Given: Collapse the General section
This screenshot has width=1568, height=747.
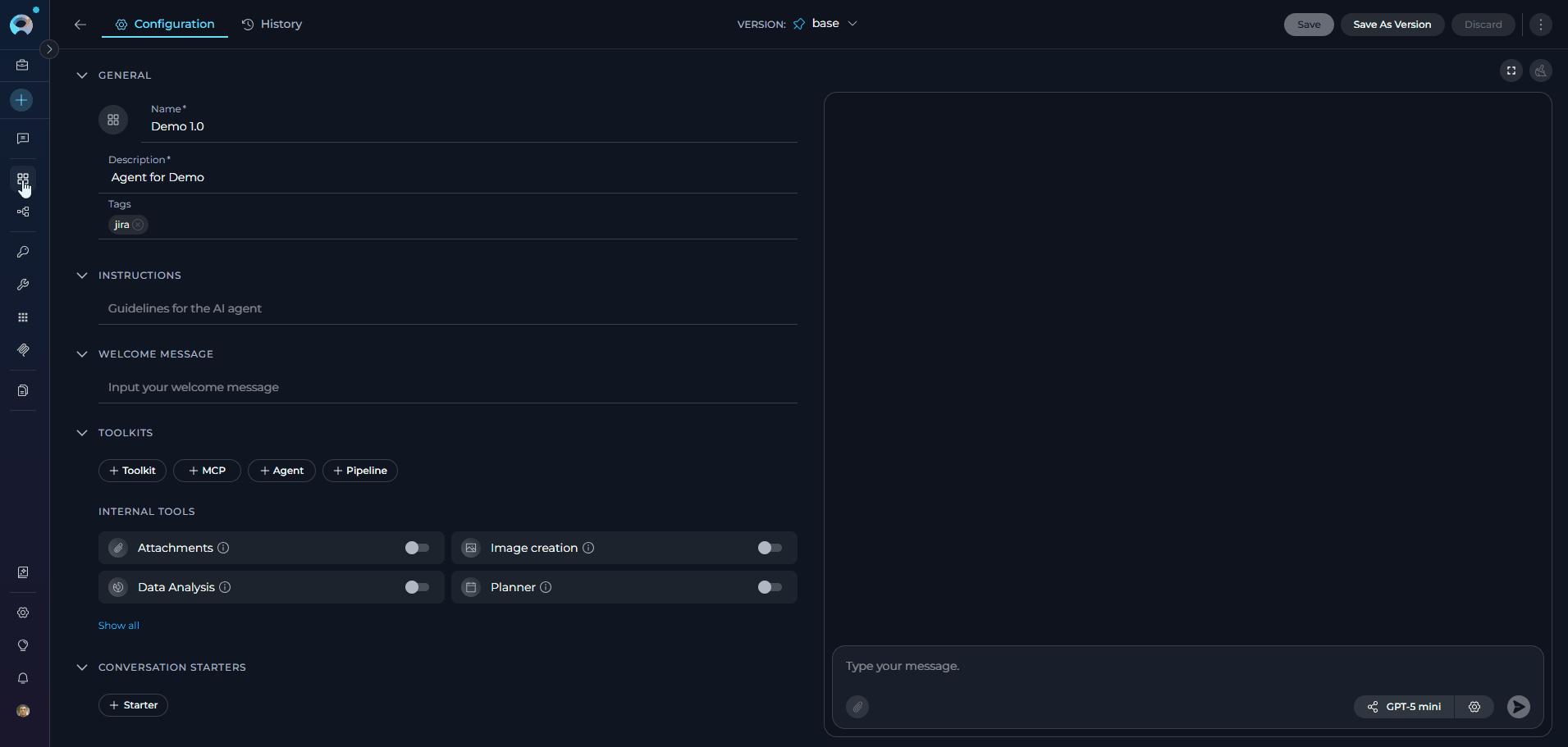Looking at the screenshot, I should pyautogui.click(x=82, y=75).
